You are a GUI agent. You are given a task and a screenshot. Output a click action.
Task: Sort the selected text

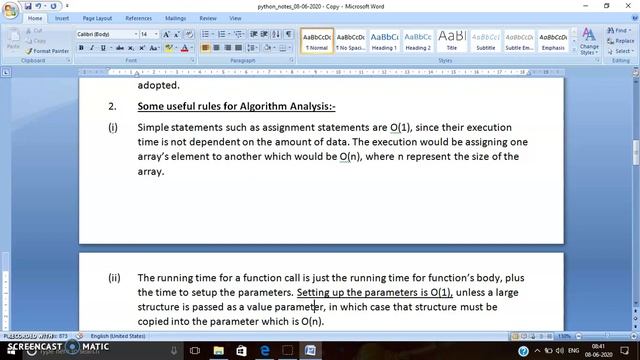pos(276,34)
